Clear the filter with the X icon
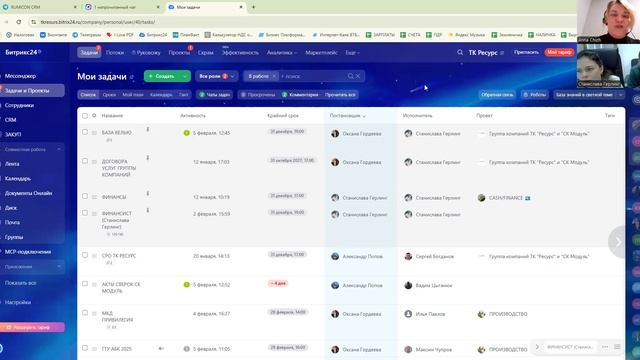The height and width of the screenshot is (360, 640). (358, 76)
